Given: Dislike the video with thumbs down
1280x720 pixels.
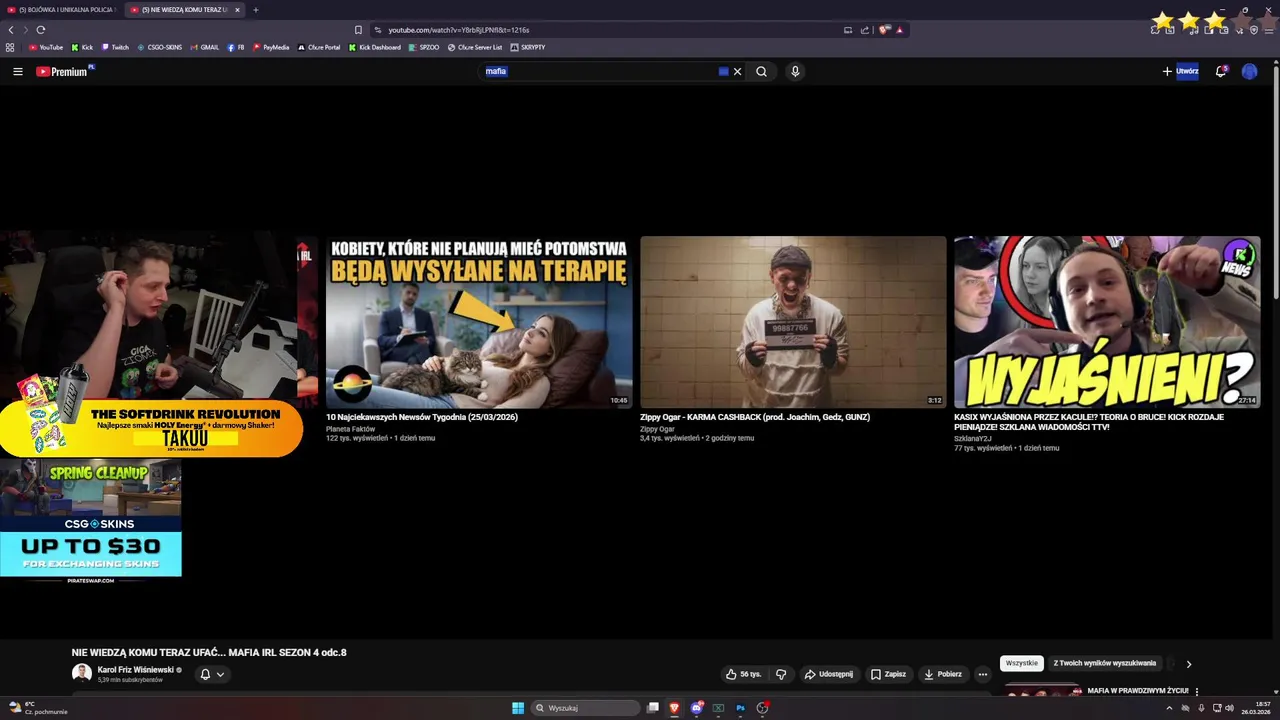Looking at the screenshot, I should point(781,674).
